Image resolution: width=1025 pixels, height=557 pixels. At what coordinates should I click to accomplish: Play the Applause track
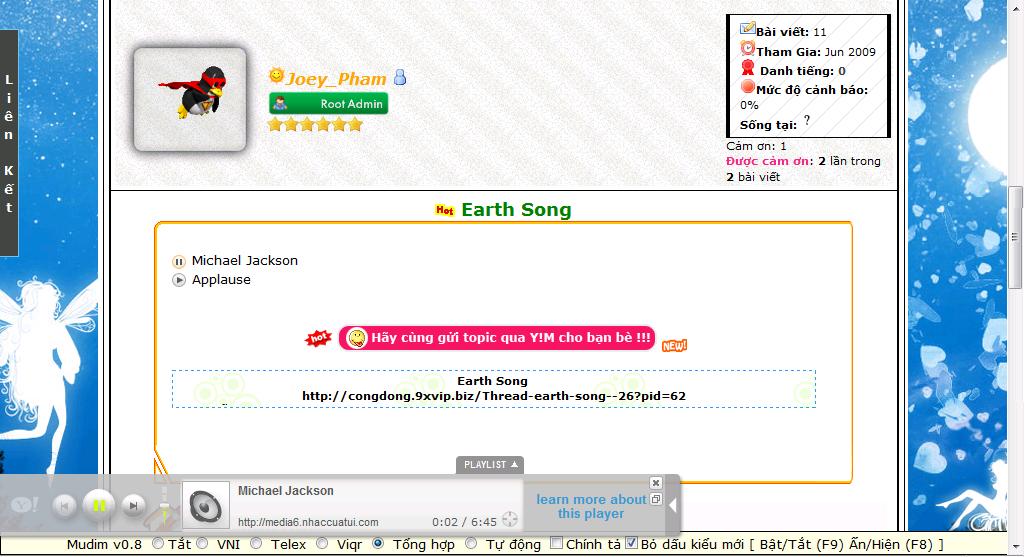[x=179, y=281]
